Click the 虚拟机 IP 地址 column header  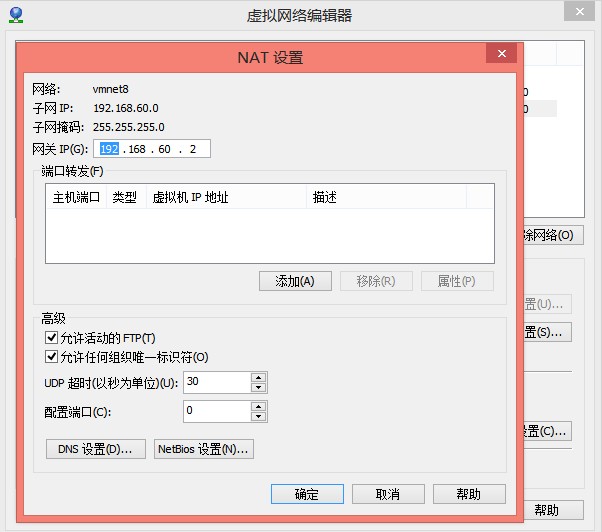[x=190, y=197]
